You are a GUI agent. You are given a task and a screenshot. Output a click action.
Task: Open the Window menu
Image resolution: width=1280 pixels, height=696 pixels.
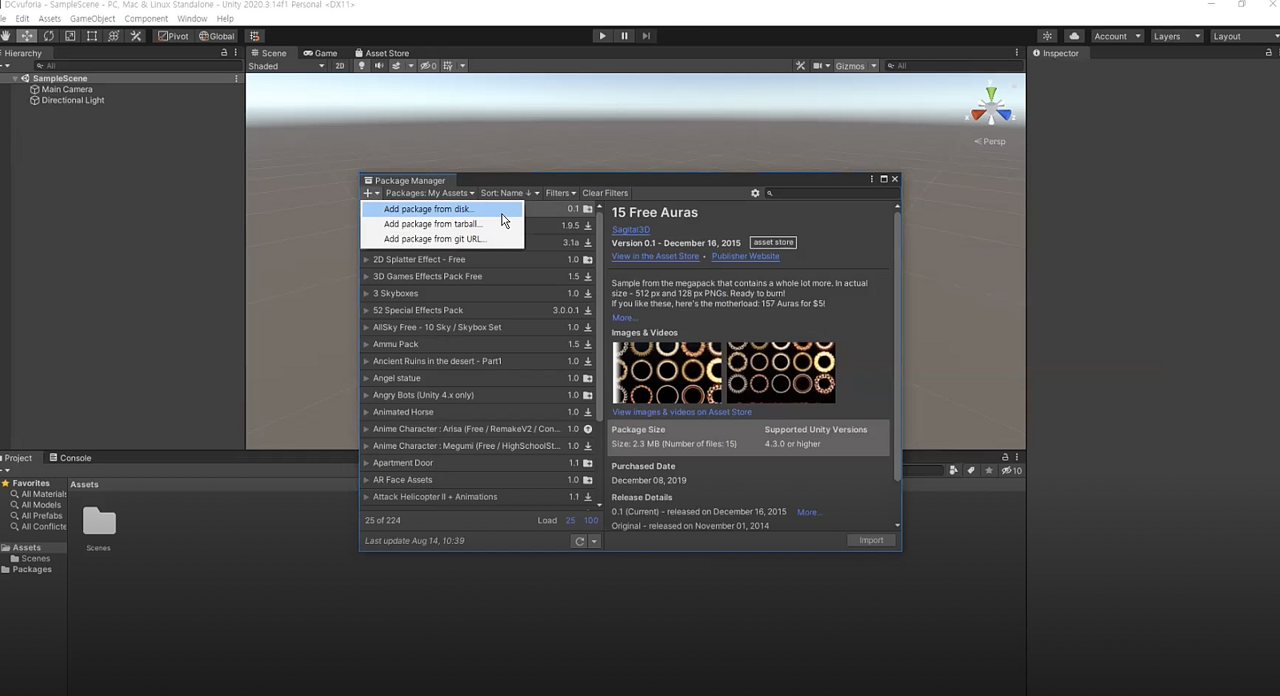click(x=192, y=18)
